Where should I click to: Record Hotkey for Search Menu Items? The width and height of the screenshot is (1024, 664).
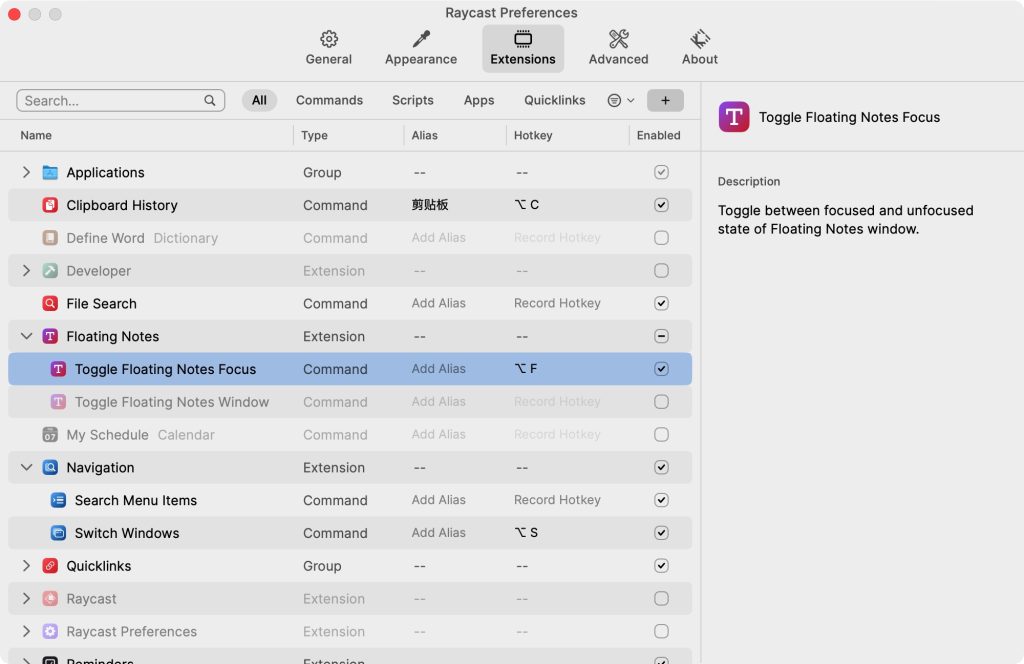(557, 500)
